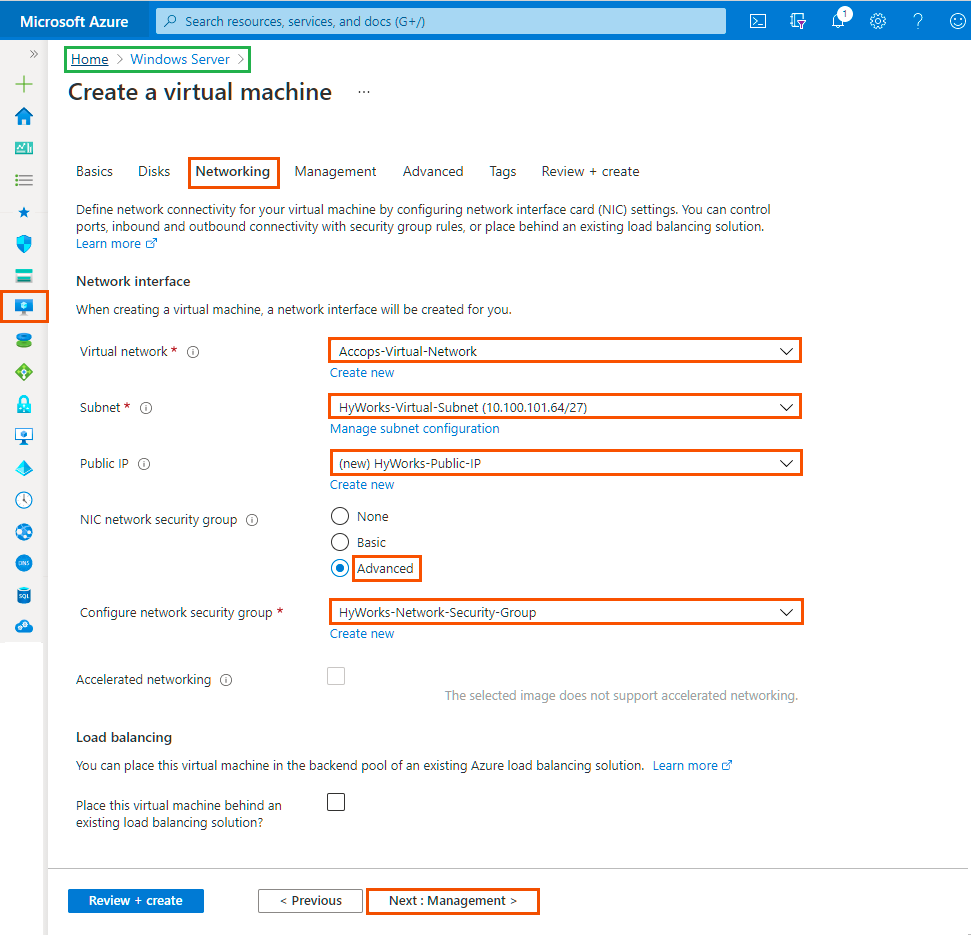Click Create new under Virtual network
Screen dimensions: 971x935
coord(362,373)
